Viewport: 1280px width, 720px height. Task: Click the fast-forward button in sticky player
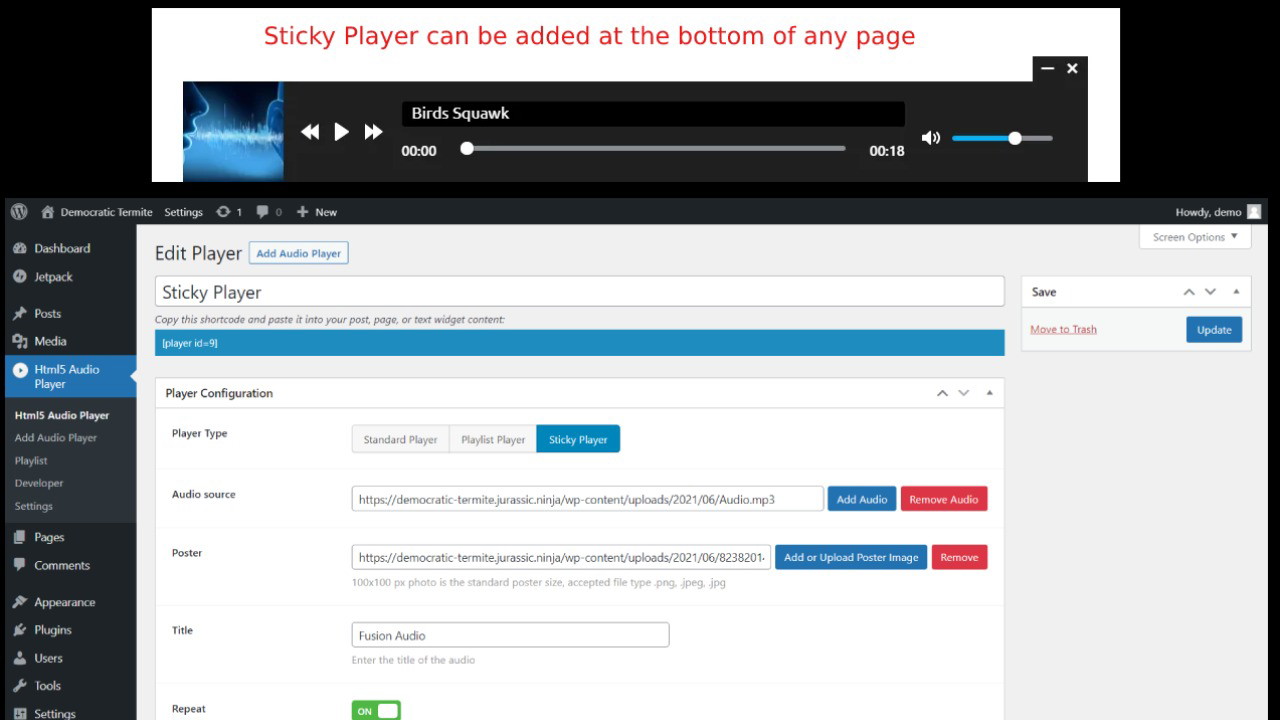click(x=373, y=132)
